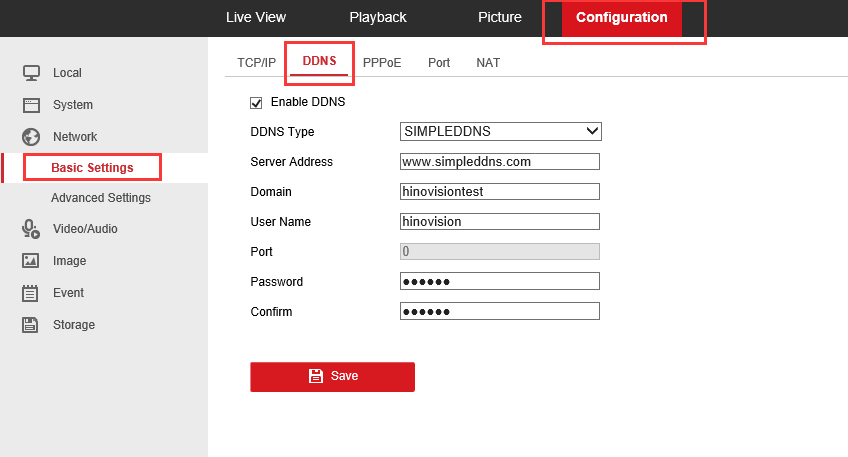Open the Live View tab
This screenshot has width=848, height=457.
(x=256, y=17)
